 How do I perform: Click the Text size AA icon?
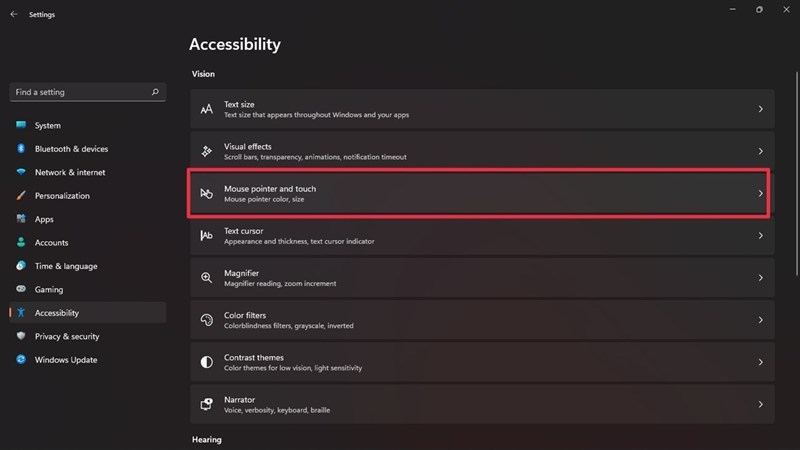[x=206, y=109]
